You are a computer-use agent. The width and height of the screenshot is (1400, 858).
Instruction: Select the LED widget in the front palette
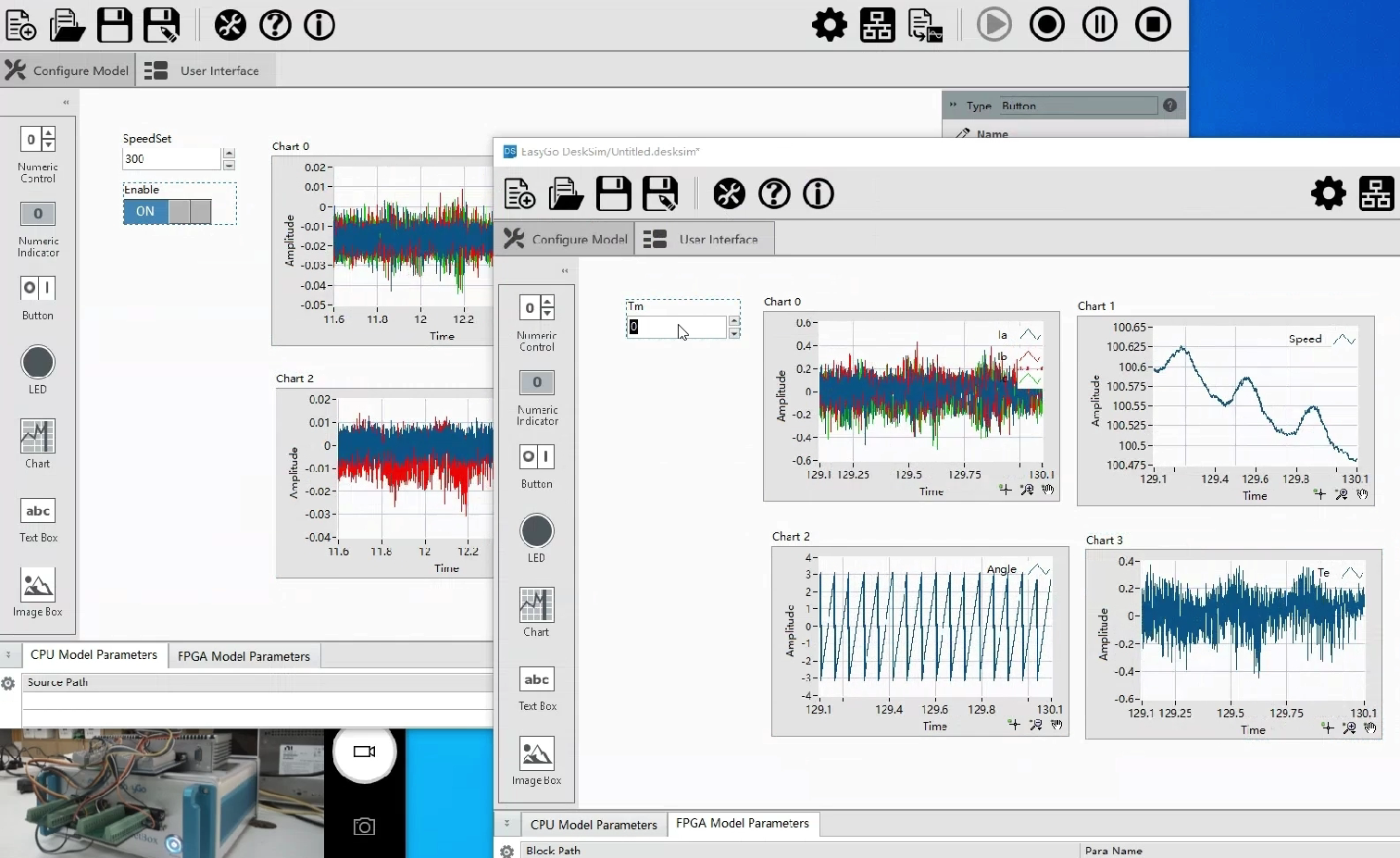pyautogui.click(x=536, y=531)
